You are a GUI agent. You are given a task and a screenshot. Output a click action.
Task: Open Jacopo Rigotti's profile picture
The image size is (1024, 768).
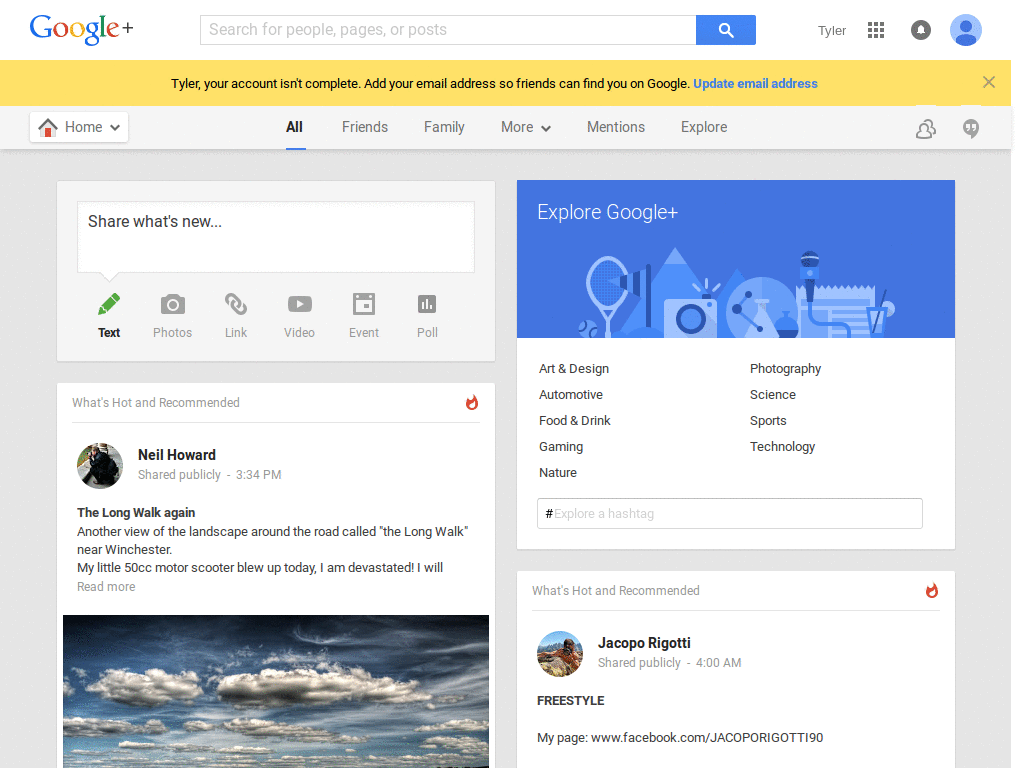click(560, 654)
